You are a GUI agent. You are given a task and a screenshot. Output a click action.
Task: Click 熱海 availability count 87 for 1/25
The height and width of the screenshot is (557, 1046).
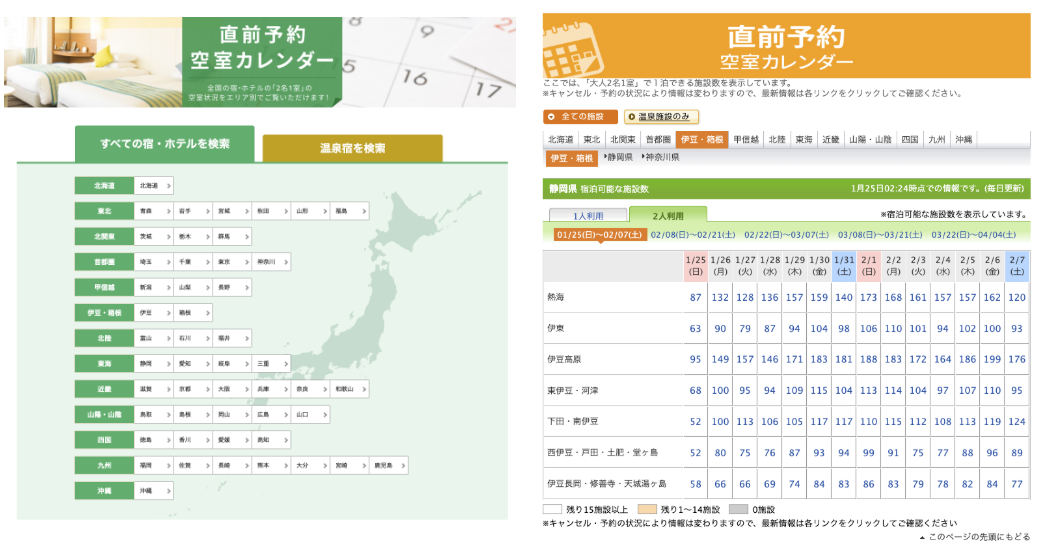pyautogui.click(x=695, y=298)
